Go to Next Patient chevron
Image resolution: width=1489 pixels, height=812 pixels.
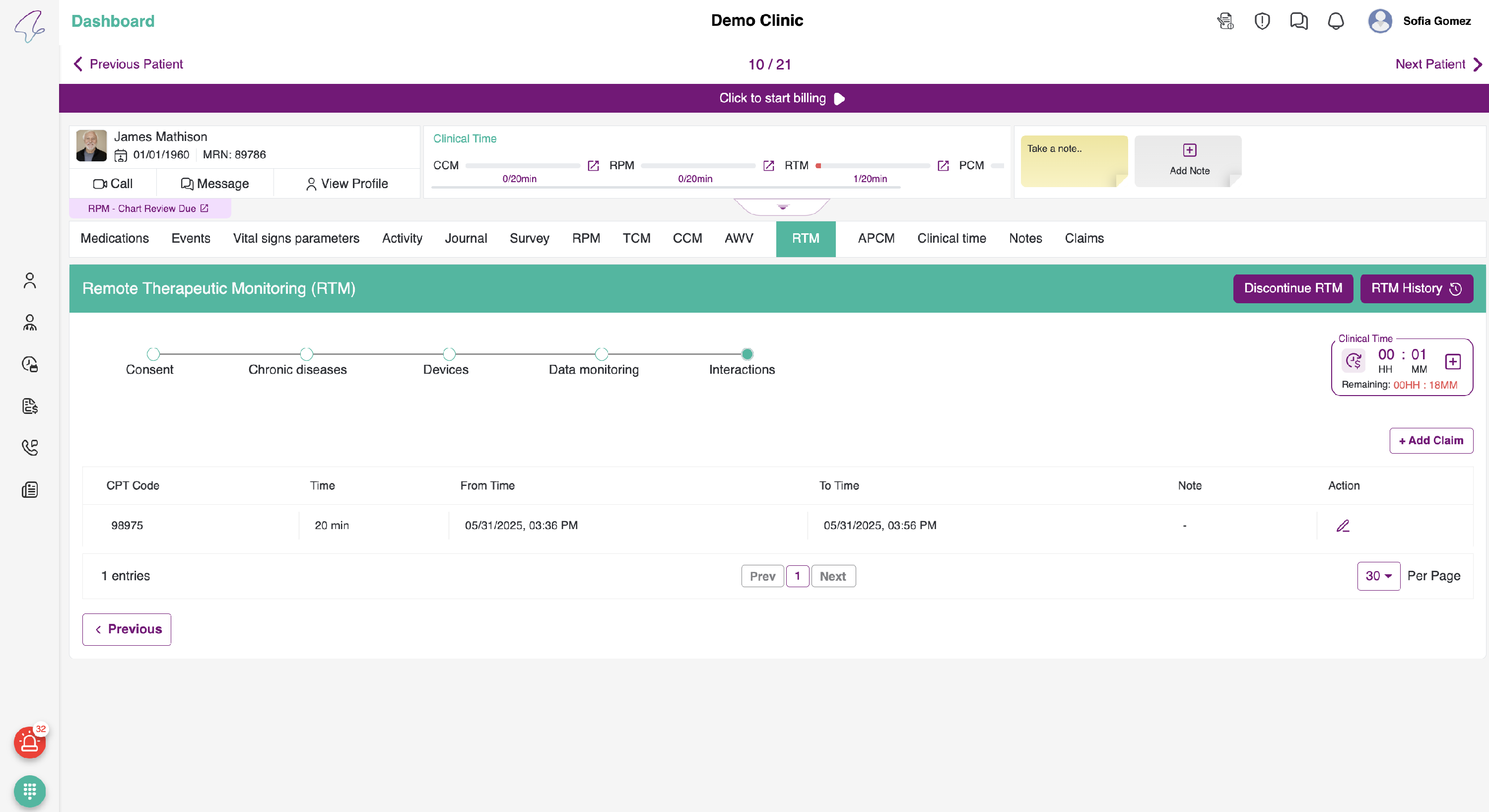[x=1478, y=64]
